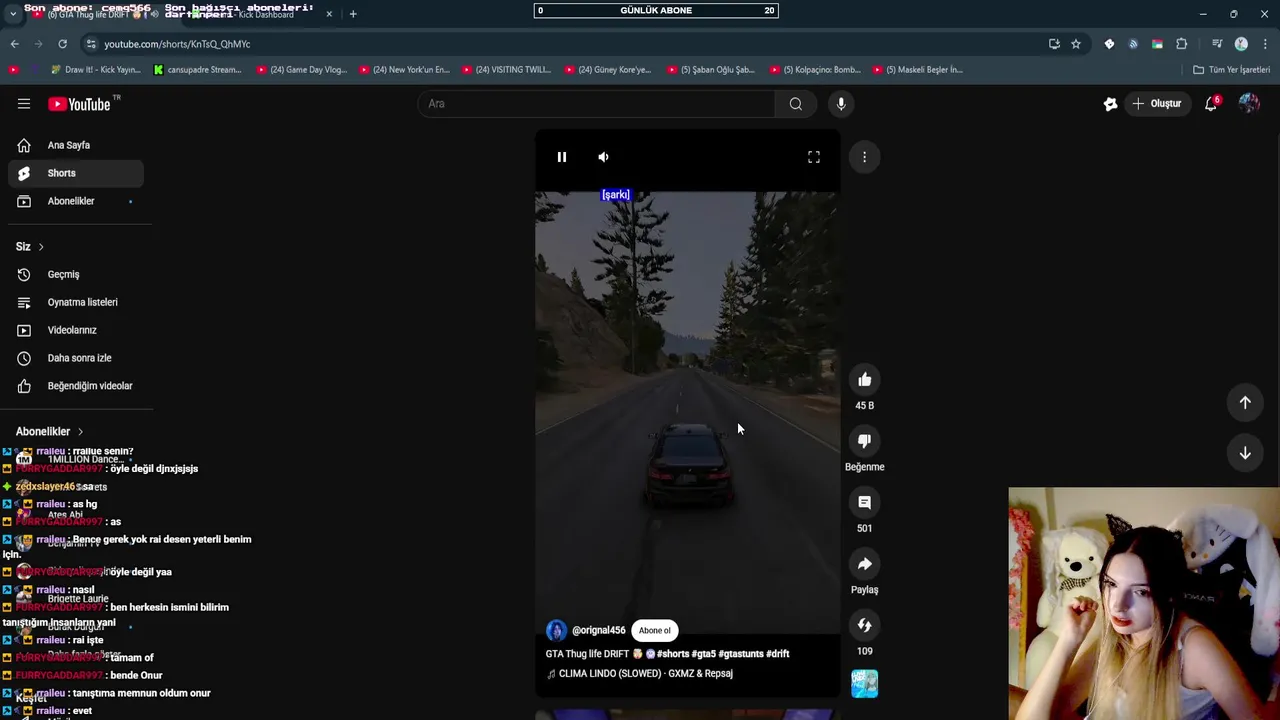This screenshot has width=1280, height=720.
Task: Click the @orignal456 channel avatar
Action: pos(556,630)
